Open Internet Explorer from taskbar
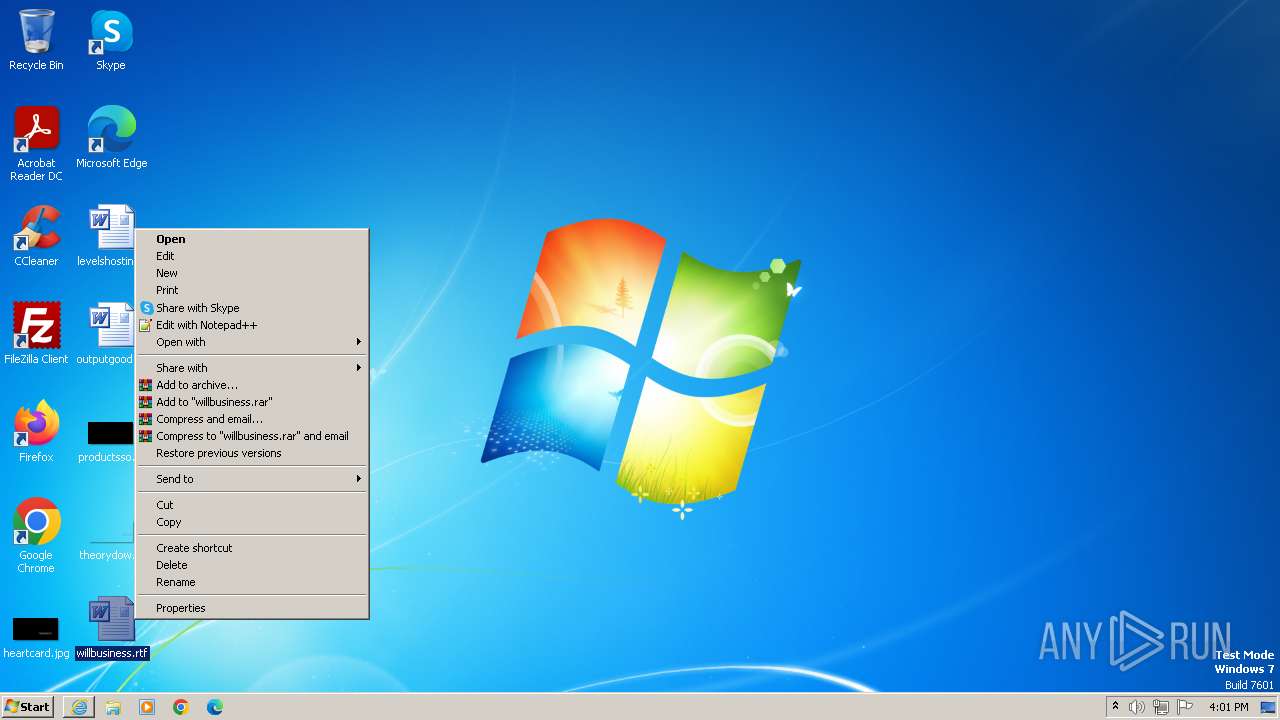 [x=79, y=707]
